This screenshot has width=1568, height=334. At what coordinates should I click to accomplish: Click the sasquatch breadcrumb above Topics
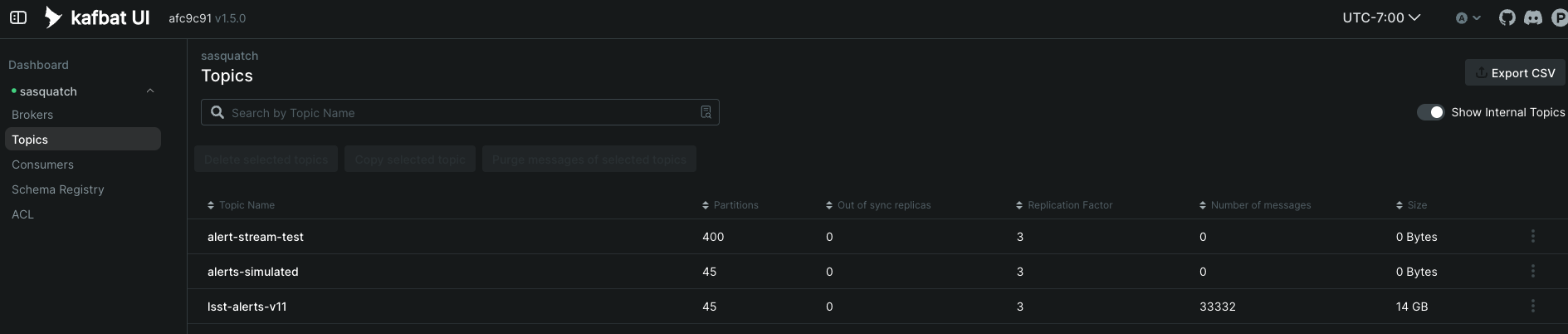tap(230, 56)
